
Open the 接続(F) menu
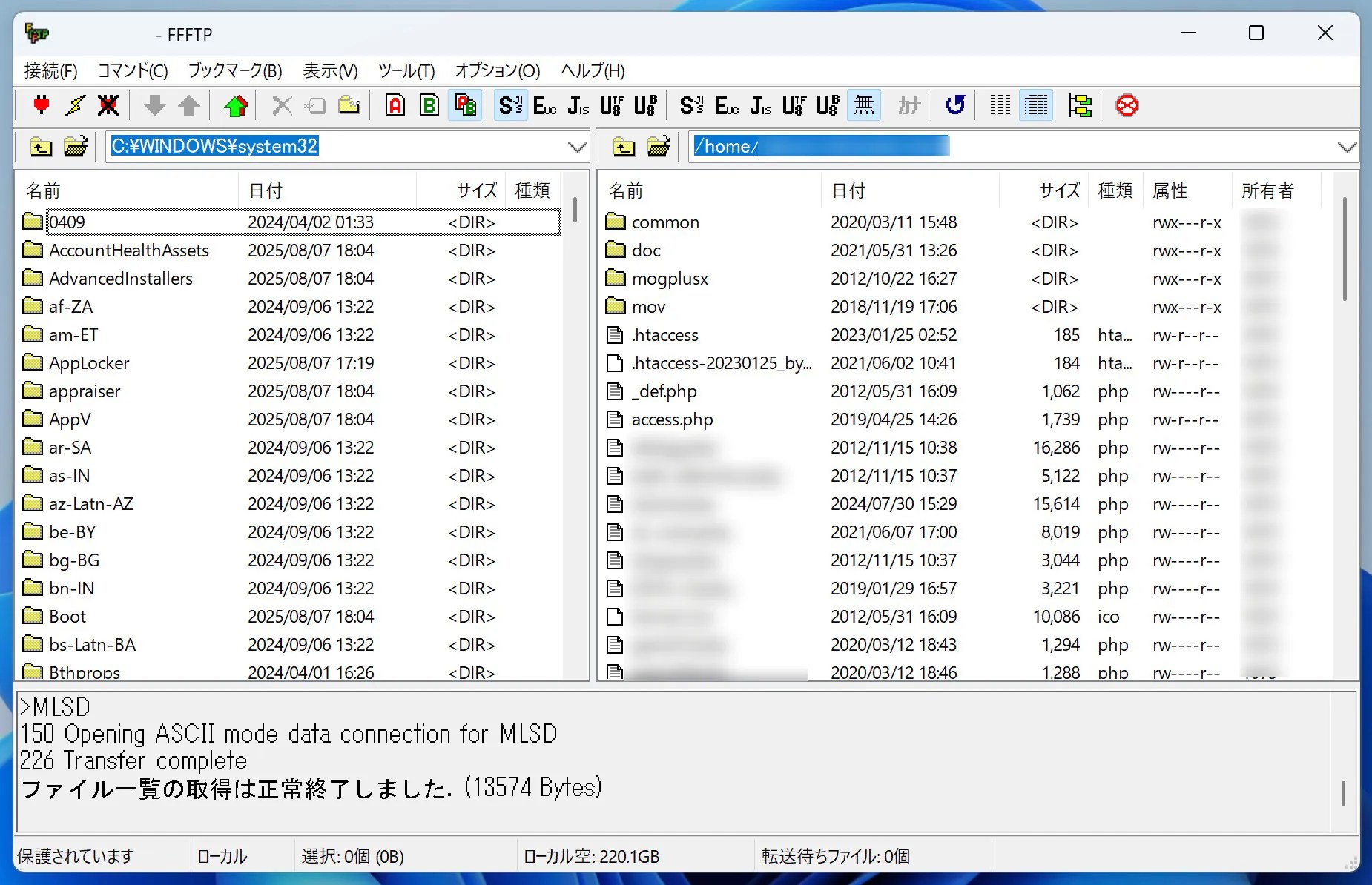pyautogui.click(x=50, y=70)
